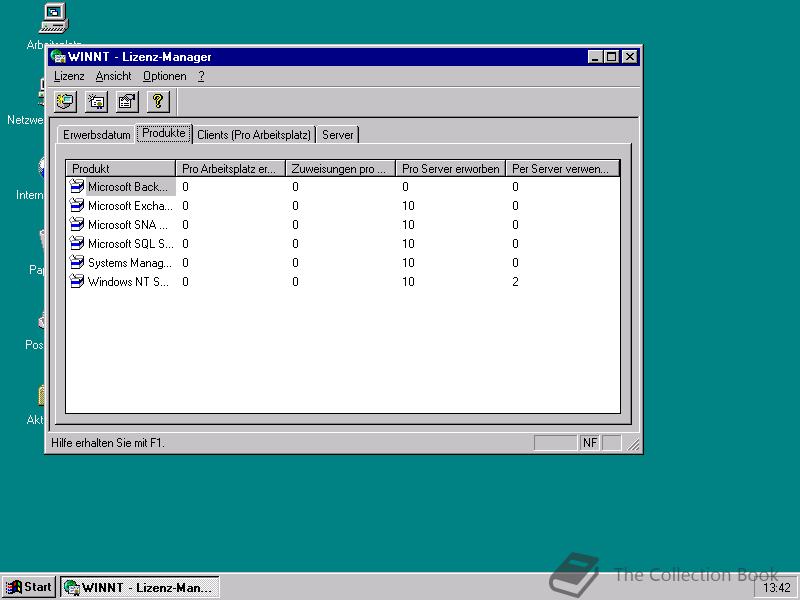Minimize the Lizenz-Manager window
800x600 pixels.
[594, 57]
